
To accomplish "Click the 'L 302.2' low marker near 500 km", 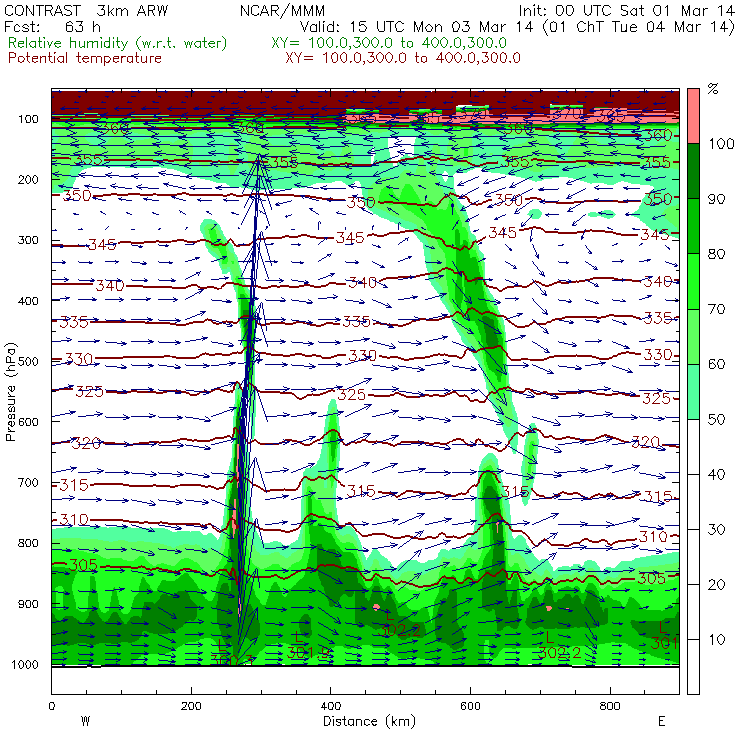I will (x=399, y=624).
